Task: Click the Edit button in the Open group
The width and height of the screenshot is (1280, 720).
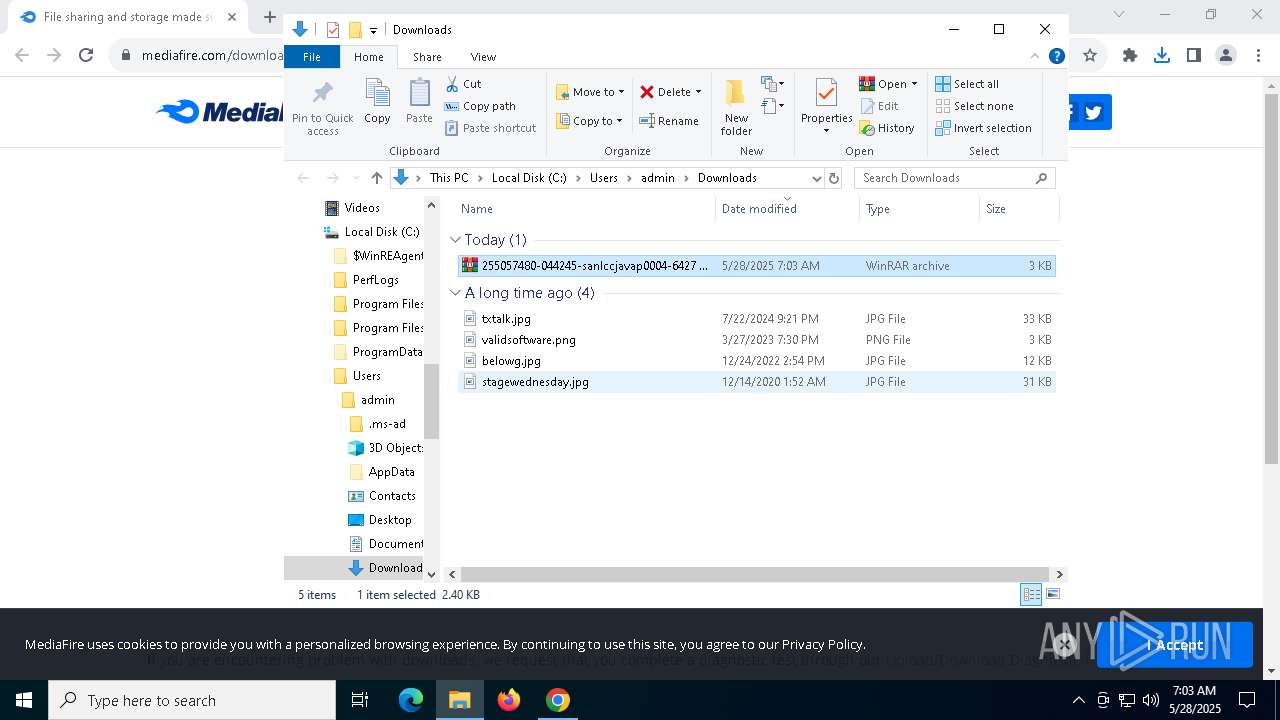Action: [x=879, y=106]
